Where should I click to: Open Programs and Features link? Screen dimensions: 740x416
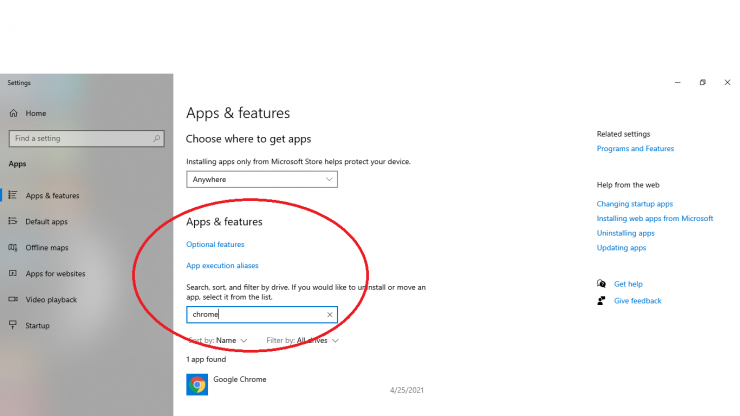(x=635, y=148)
